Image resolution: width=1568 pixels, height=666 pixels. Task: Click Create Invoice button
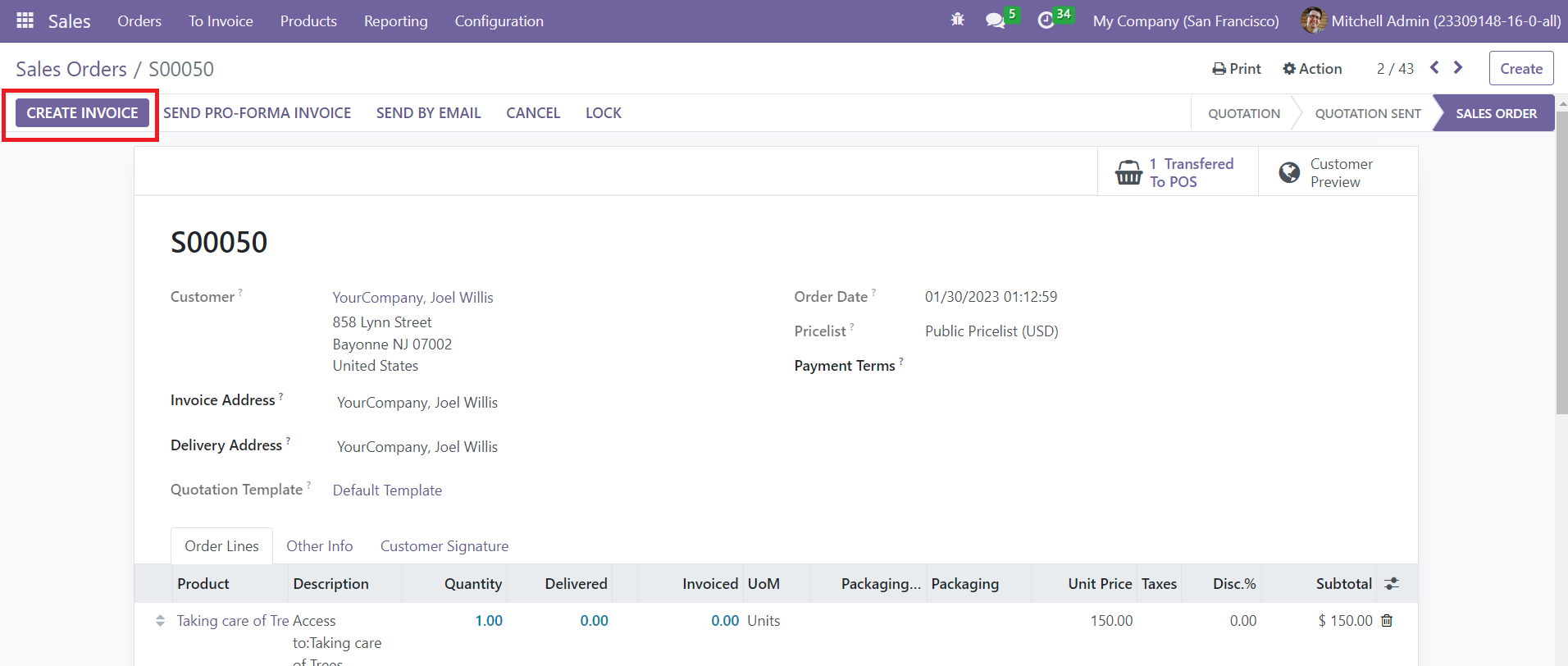tap(82, 112)
